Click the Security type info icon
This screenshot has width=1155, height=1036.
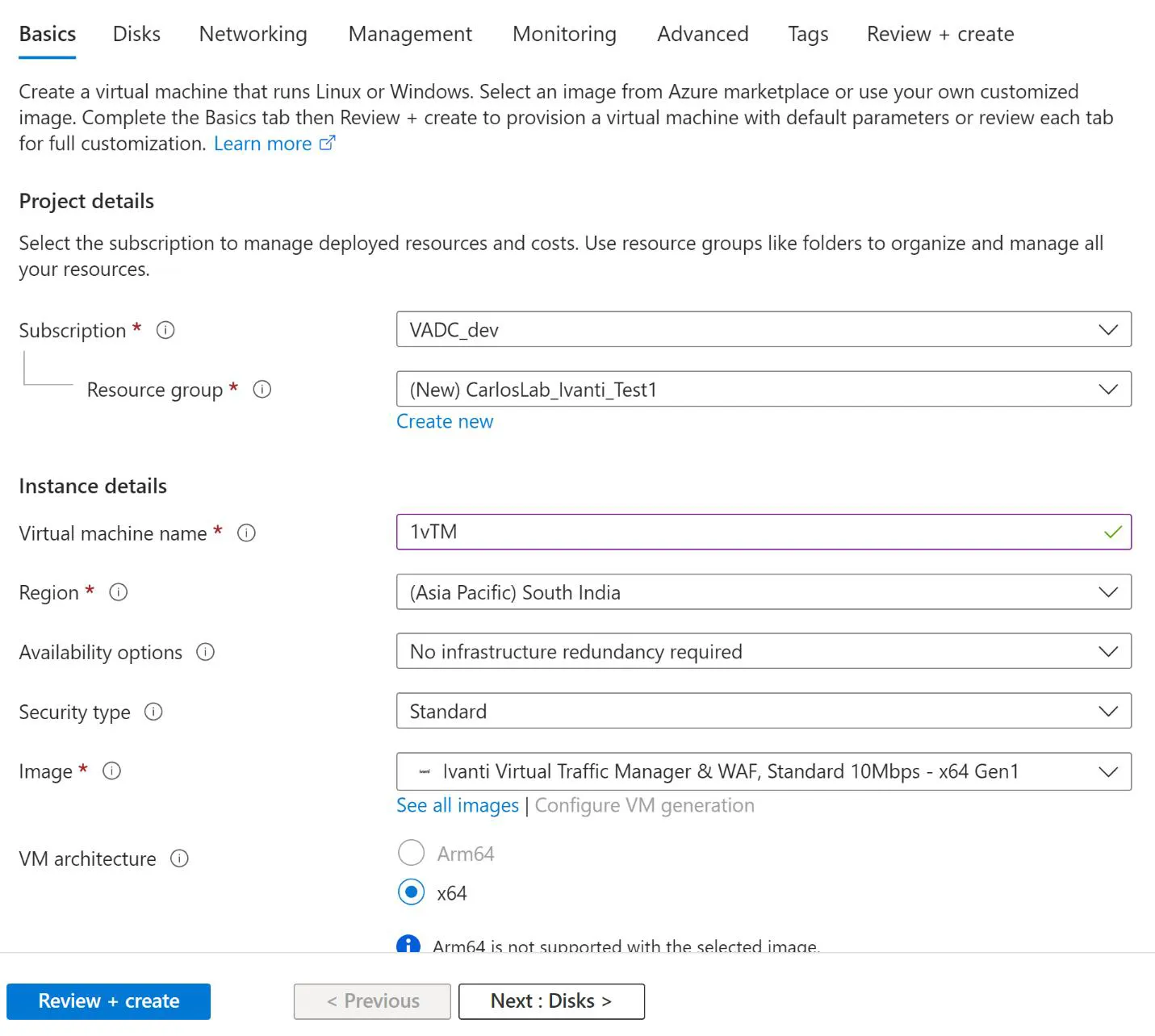click(153, 712)
